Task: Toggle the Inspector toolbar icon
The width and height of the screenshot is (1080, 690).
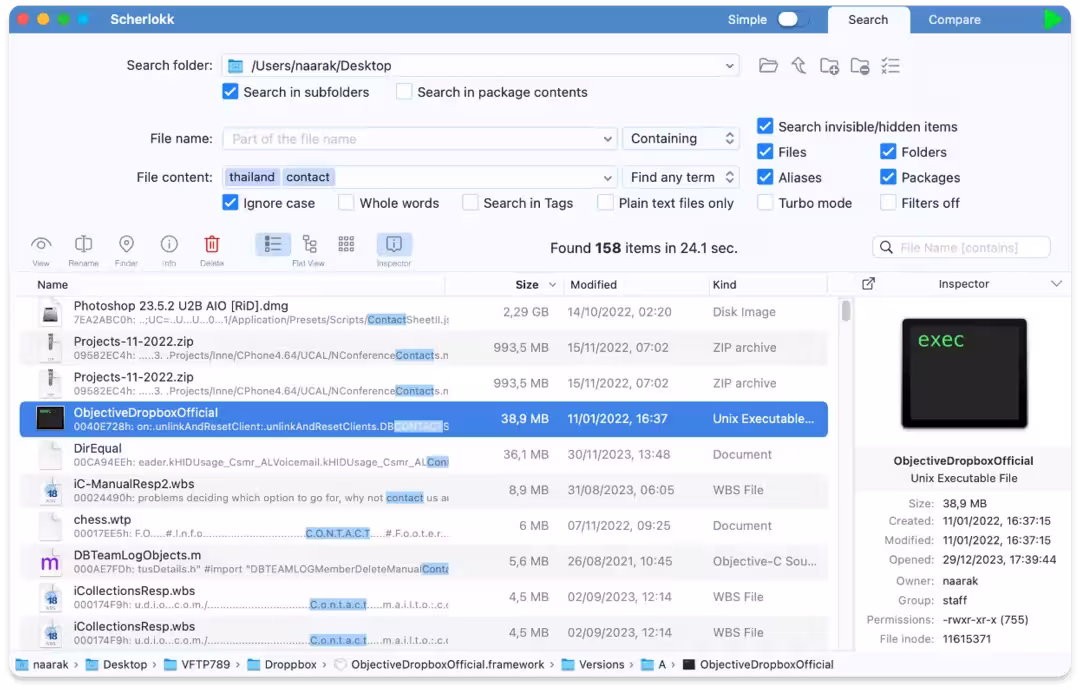Action: coord(394,244)
